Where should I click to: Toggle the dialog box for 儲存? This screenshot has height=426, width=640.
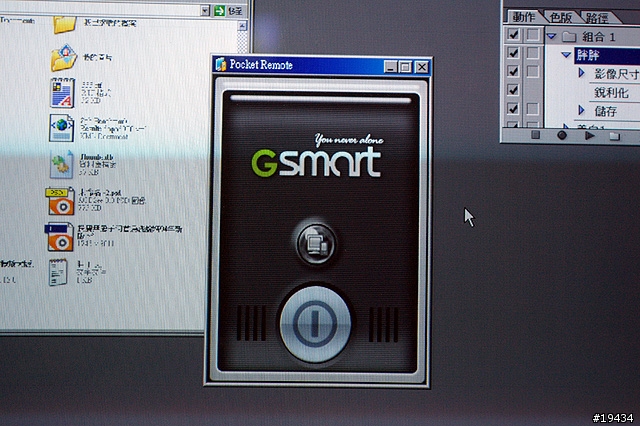pyautogui.click(x=533, y=109)
